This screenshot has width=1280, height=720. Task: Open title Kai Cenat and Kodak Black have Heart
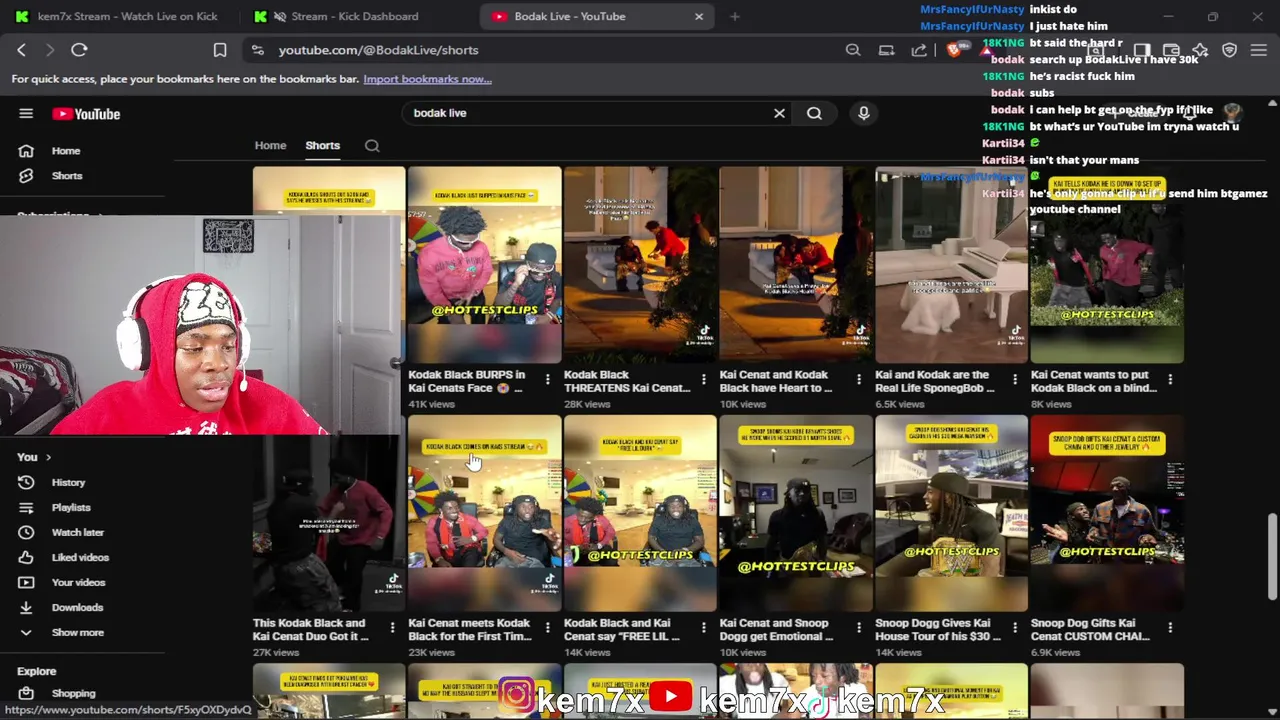[x=776, y=381]
